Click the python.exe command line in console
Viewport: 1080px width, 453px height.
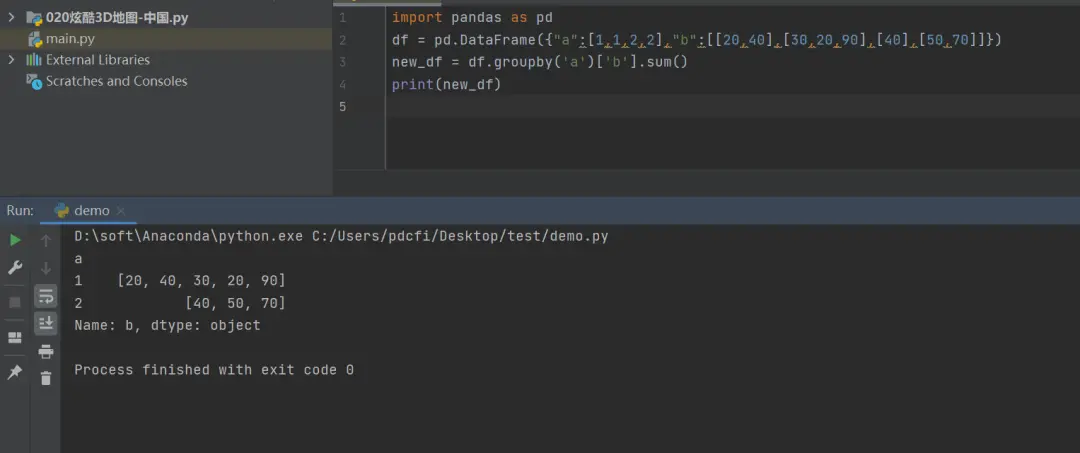[341, 236]
